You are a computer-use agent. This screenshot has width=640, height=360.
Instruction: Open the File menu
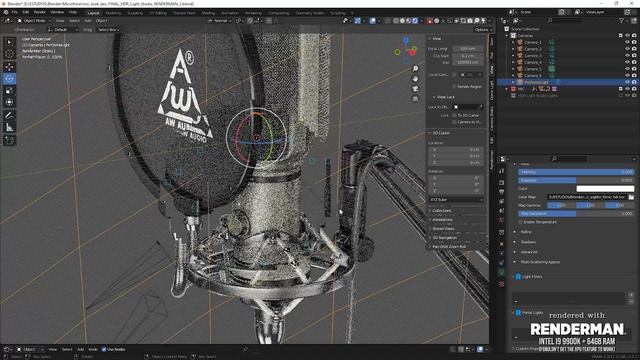(15, 12)
